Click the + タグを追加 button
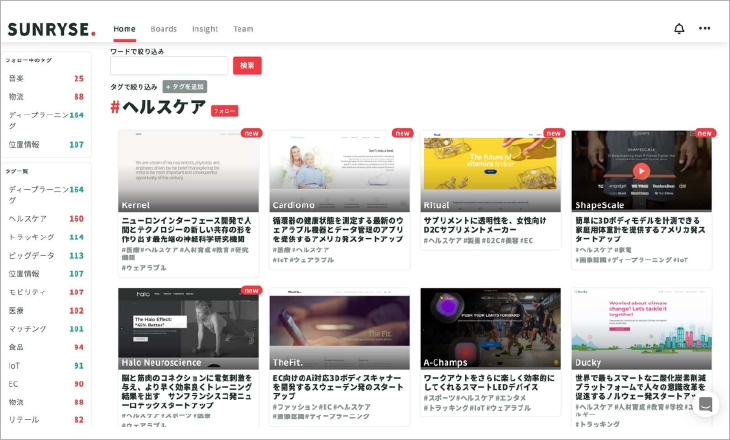Image resolution: width=730 pixels, height=440 pixels. tap(185, 87)
